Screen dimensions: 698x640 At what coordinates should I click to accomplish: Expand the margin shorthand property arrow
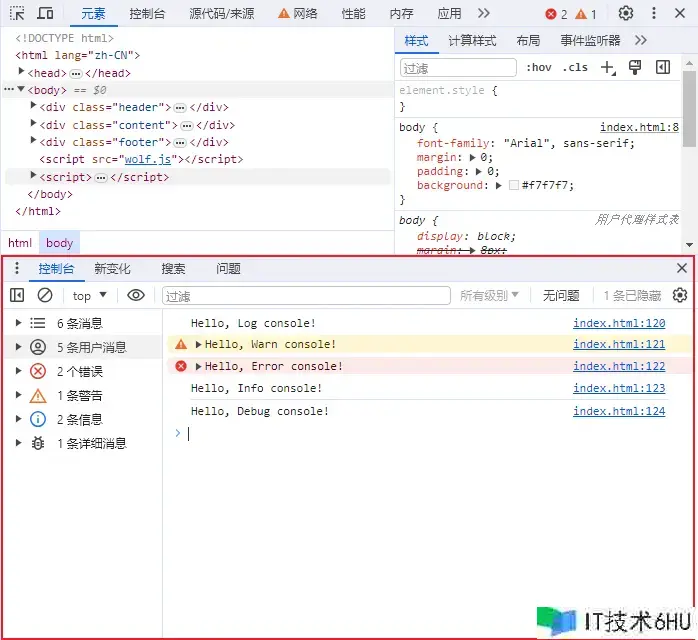tap(473, 157)
